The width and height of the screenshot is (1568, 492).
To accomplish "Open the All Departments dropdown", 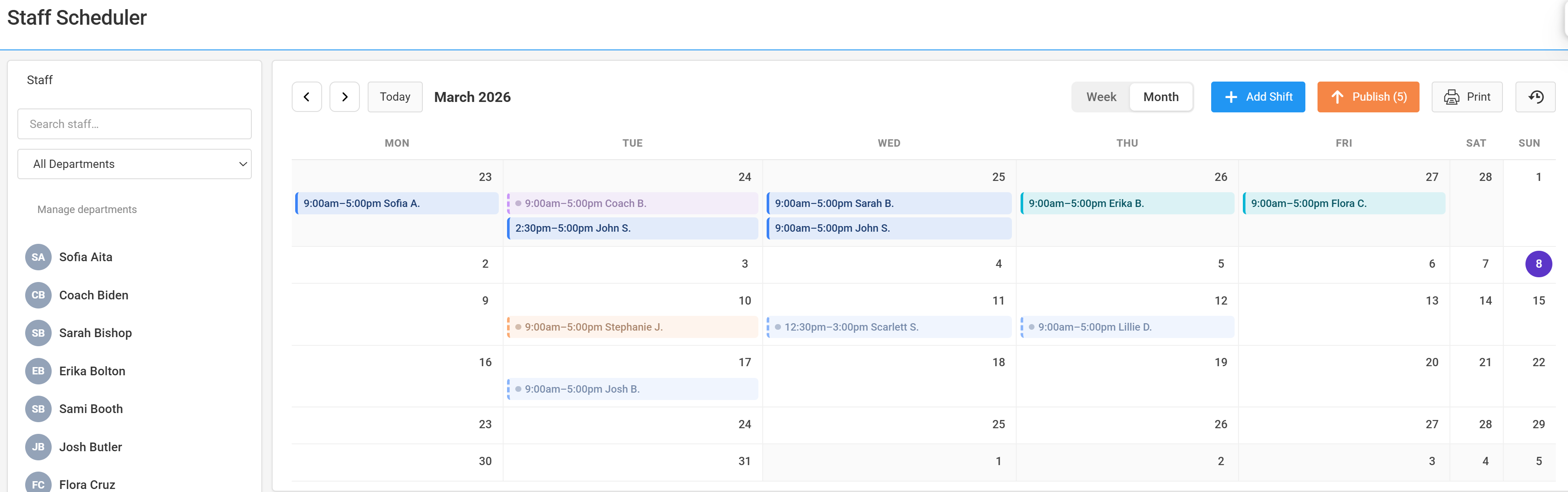I will pyautogui.click(x=135, y=164).
